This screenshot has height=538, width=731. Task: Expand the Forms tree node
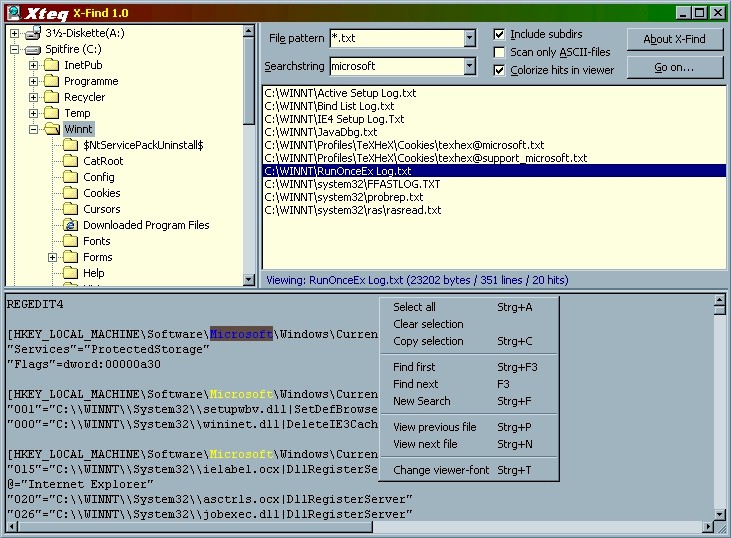tap(52, 257)
